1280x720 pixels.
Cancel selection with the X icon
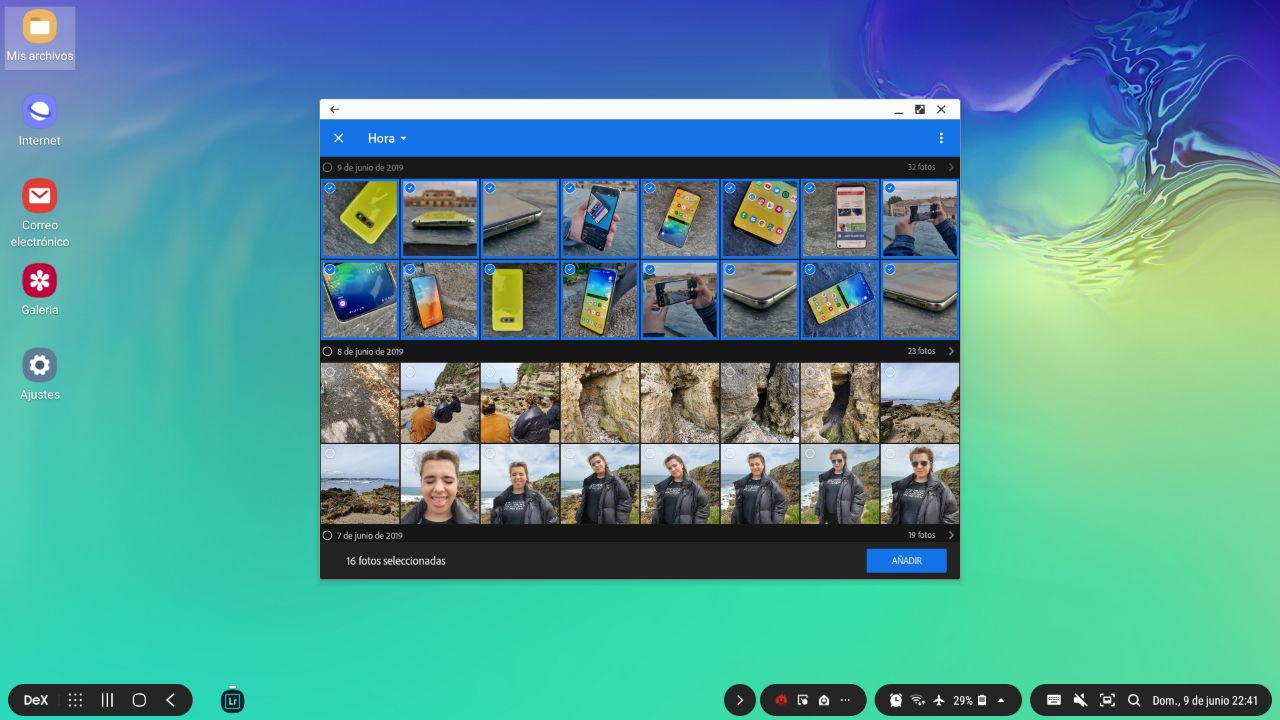click(338, 138)
